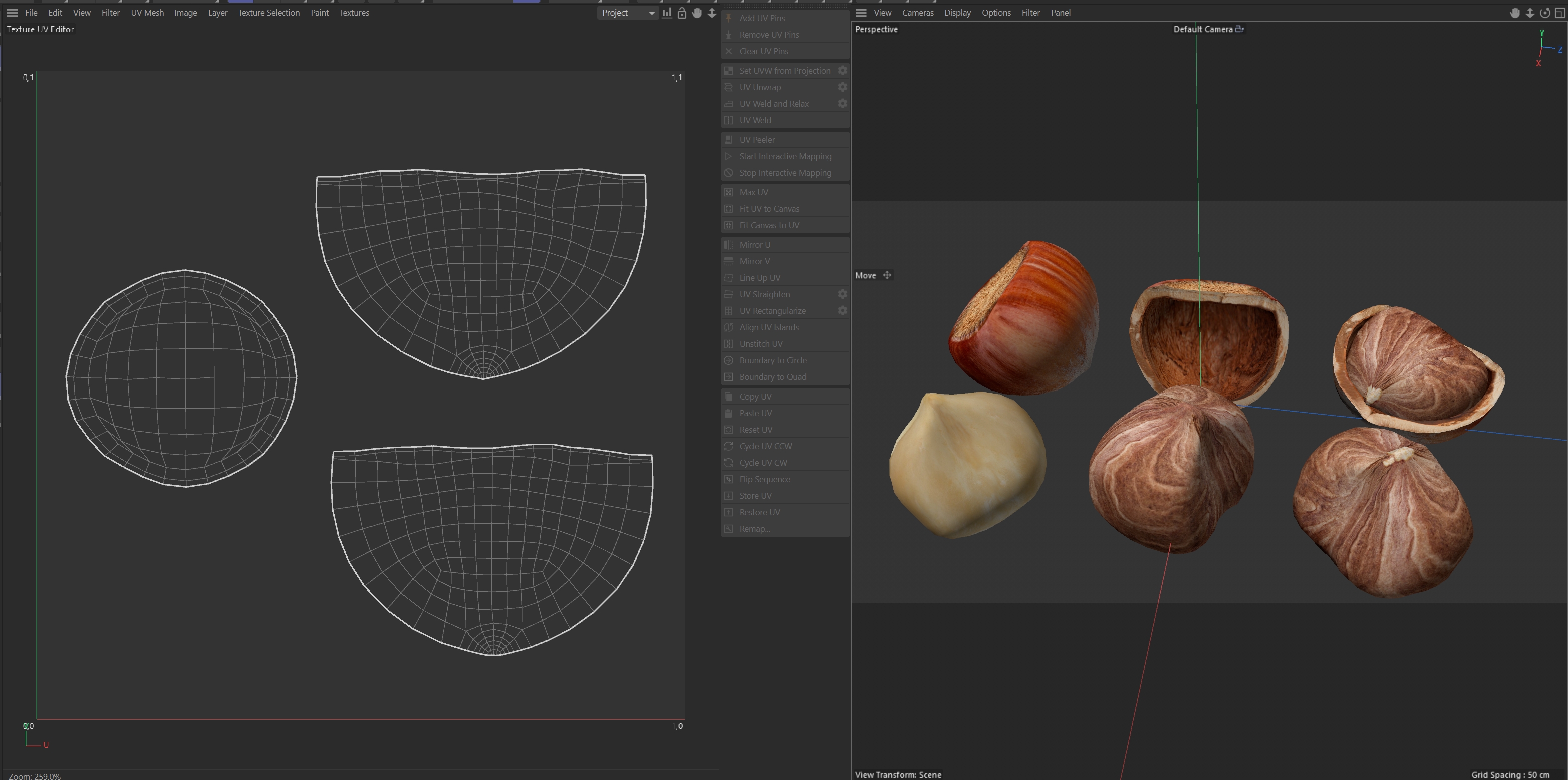Click the Mirror U command
The height and width of the screenshot is (780, 1568).
(754, 245)
